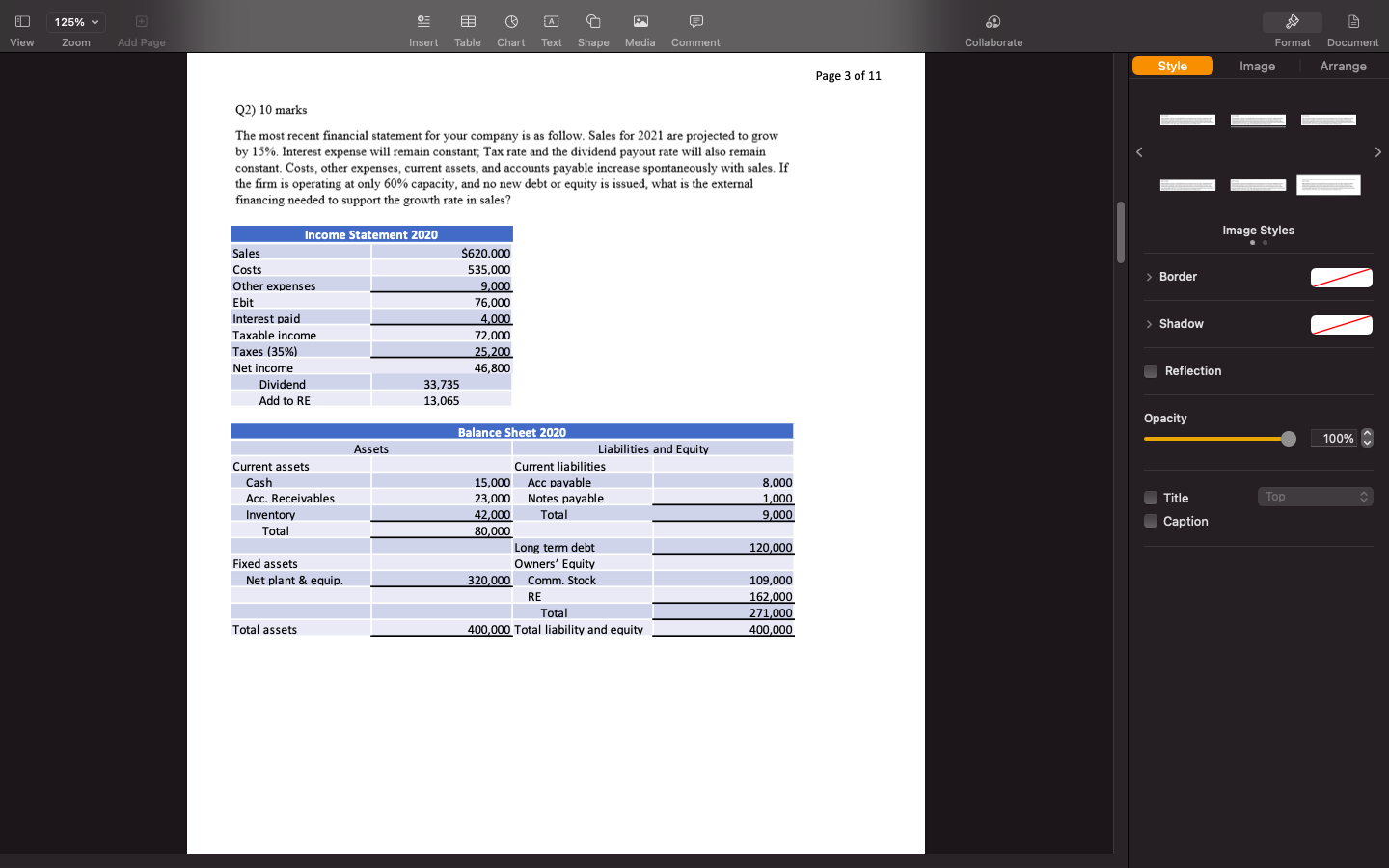Click the Add Page icon
Image resolution: width=1389 pixels, height=868 pixels.
141,21
